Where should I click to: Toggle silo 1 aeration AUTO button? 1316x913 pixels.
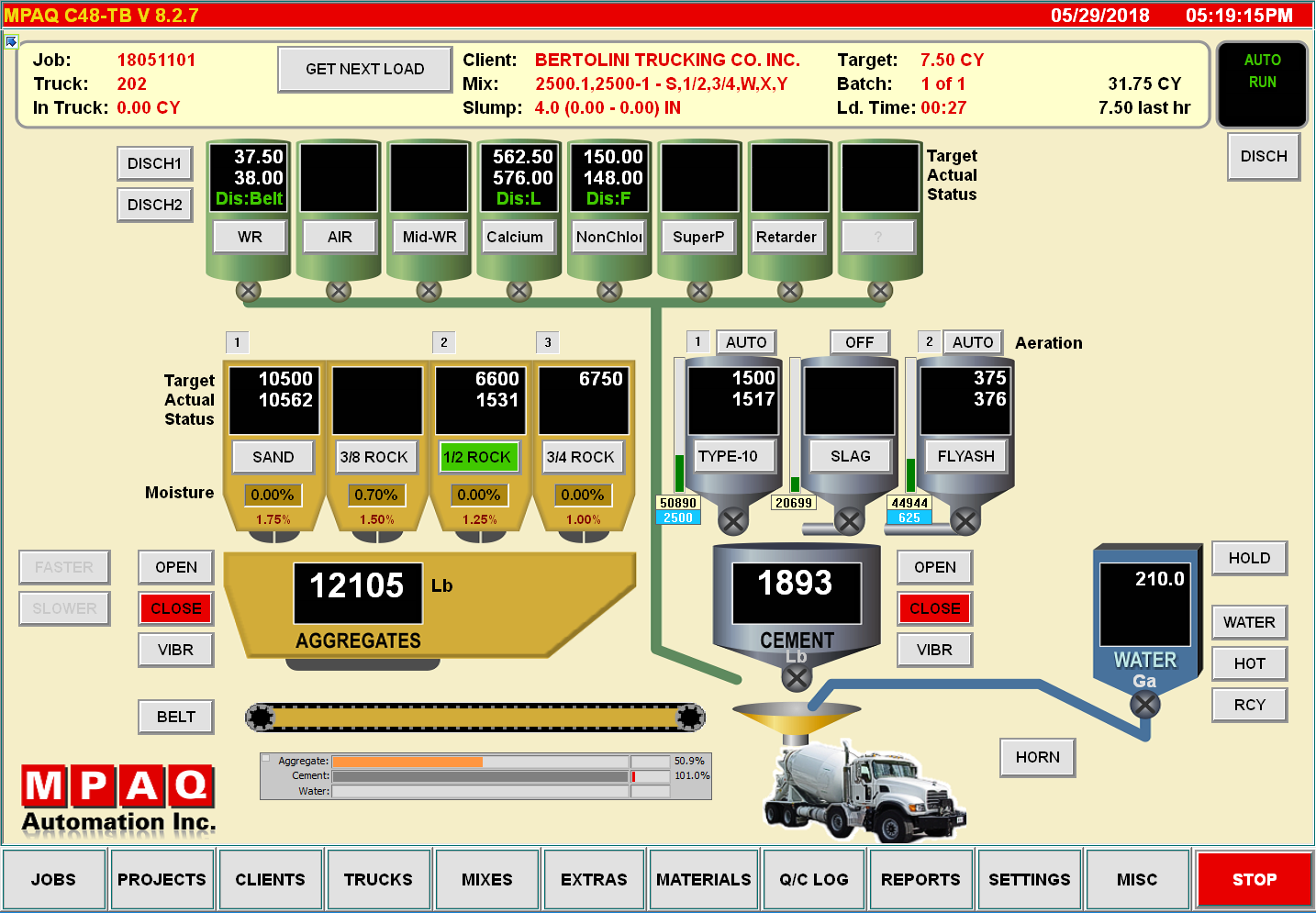point(746,342)
